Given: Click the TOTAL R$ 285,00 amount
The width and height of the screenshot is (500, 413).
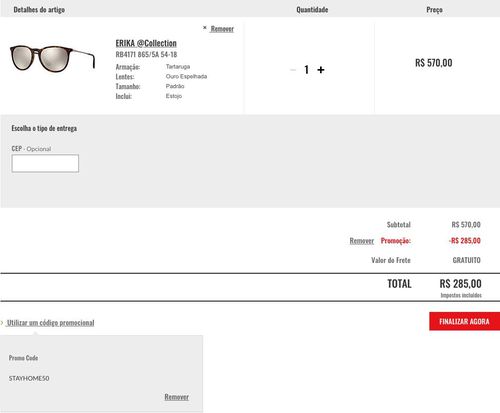Looking at the screenshot, I should coord(460,284).
